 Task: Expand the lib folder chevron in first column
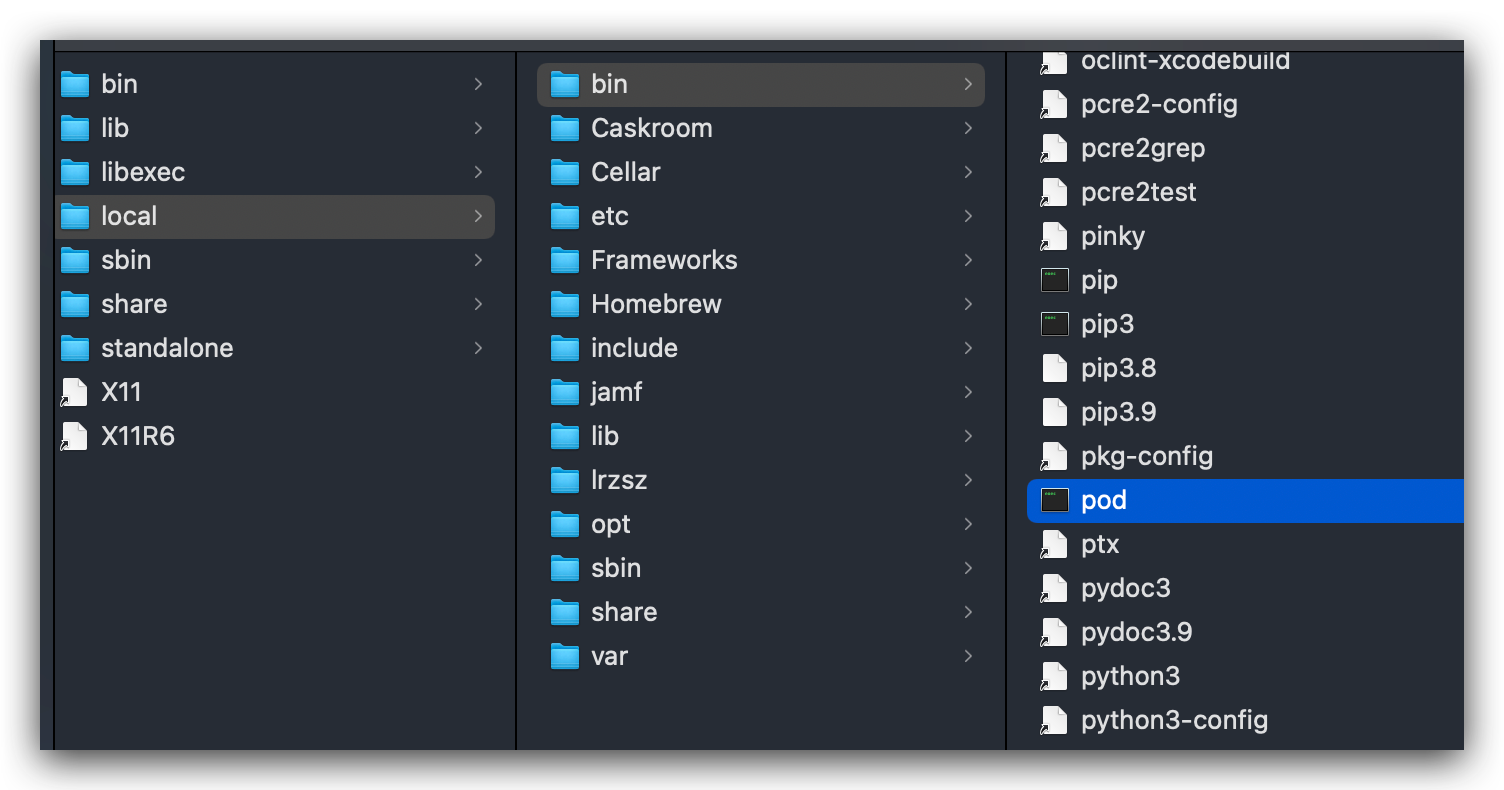479,128
